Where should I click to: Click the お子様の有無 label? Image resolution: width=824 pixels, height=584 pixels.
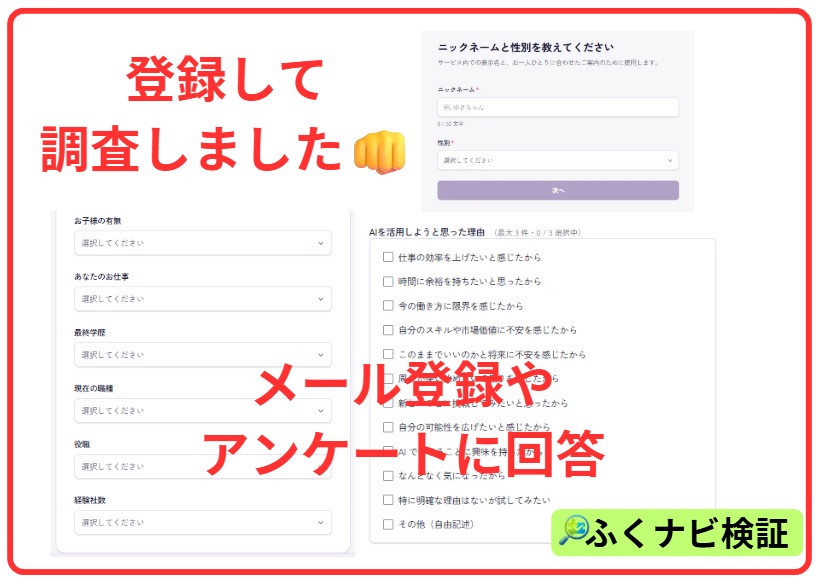(98, 221)
